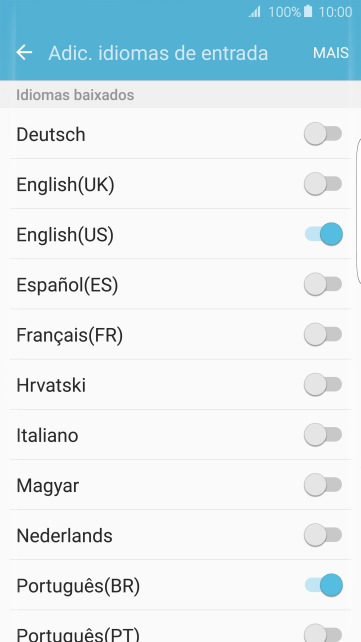Enable Español(ES) language switch
This screenshot has height=642, width=361.
pos(323,285)
